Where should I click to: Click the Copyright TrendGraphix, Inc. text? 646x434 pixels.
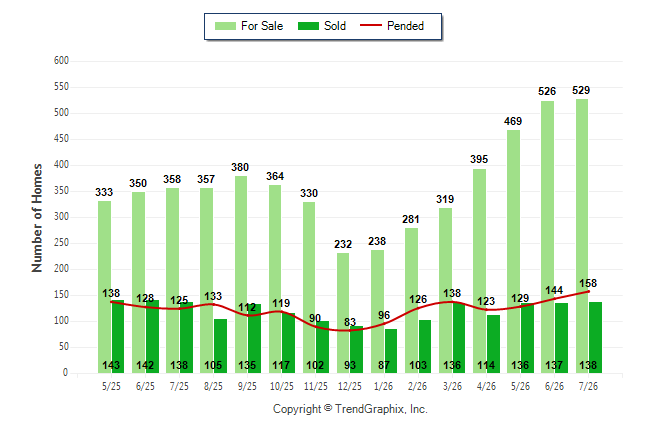350,409
